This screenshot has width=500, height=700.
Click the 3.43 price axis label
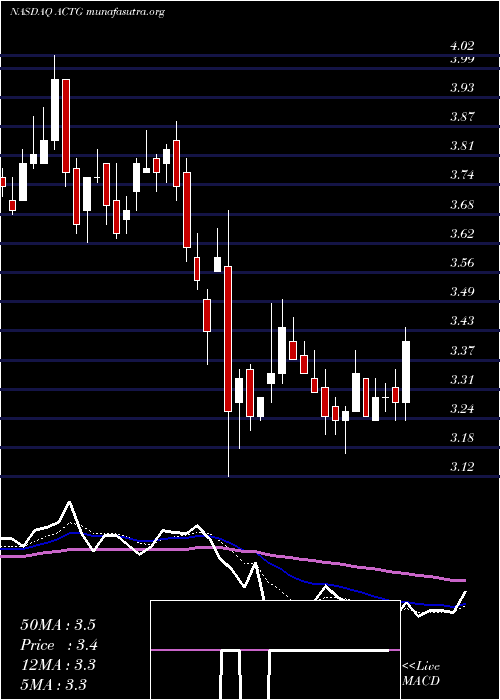[x=462, y=321]
